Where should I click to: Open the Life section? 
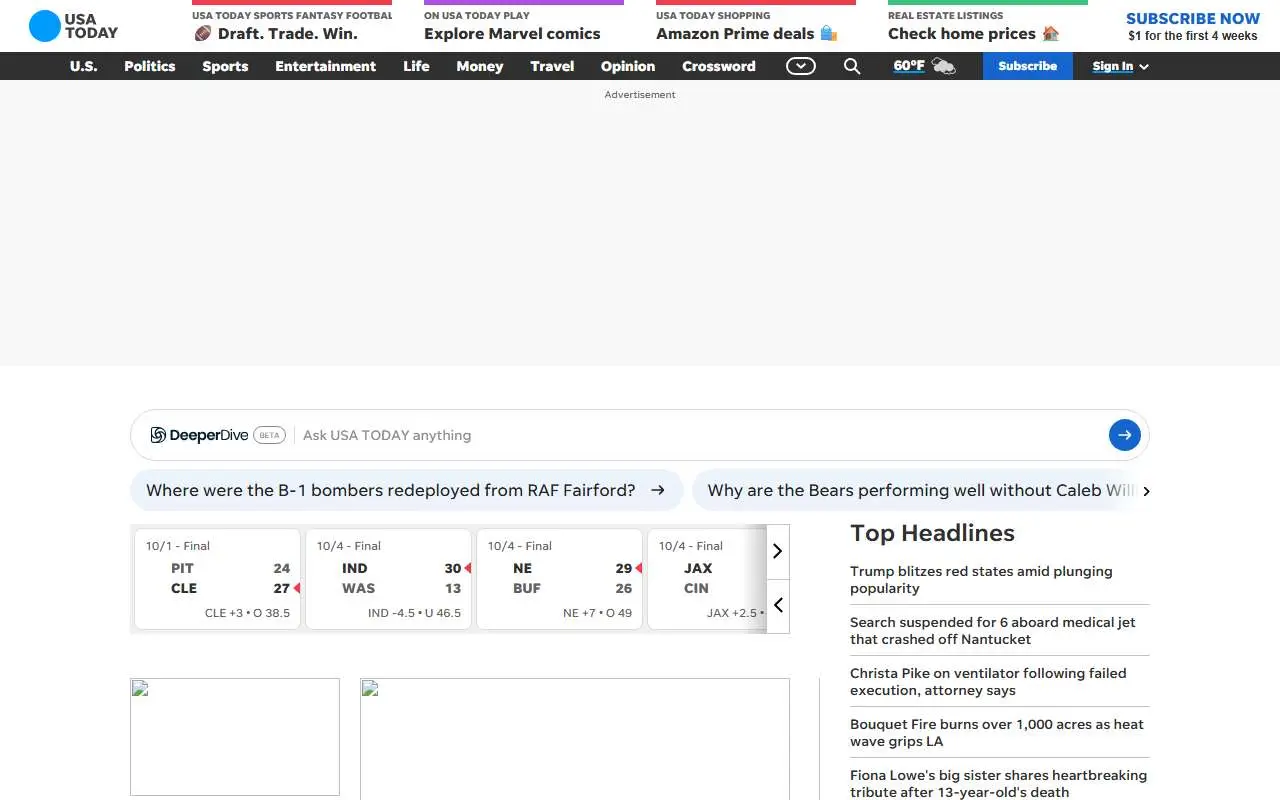pyautogui.click(x=416, y=66)
